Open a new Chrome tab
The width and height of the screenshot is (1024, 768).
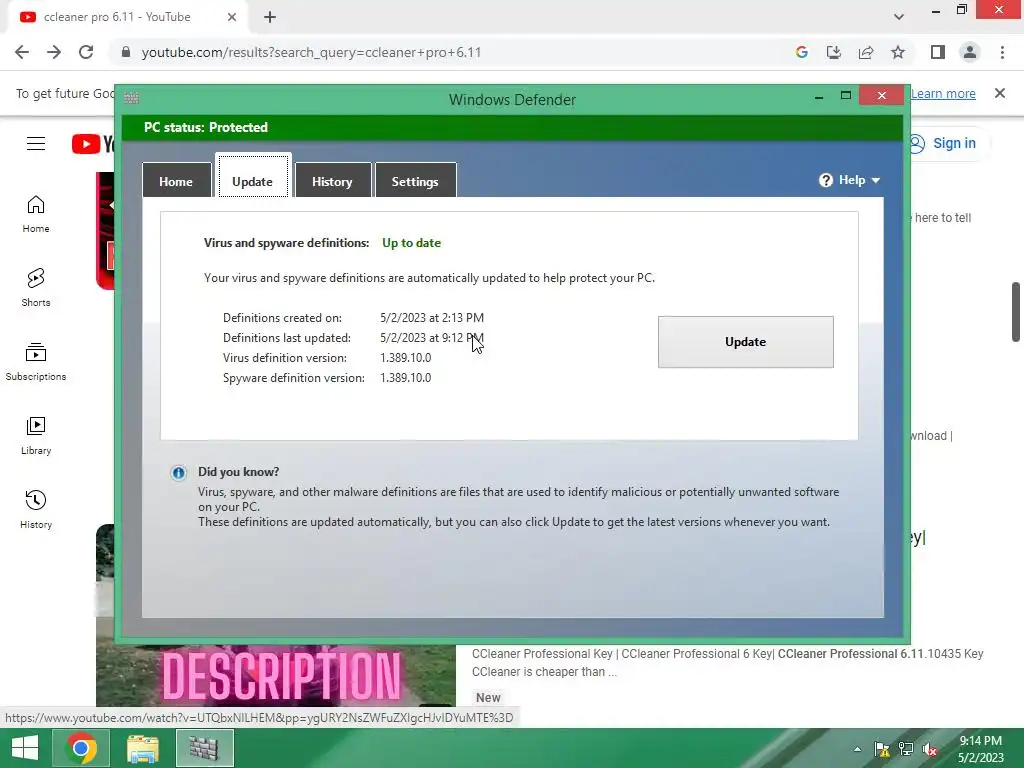[x=270, y=18]
